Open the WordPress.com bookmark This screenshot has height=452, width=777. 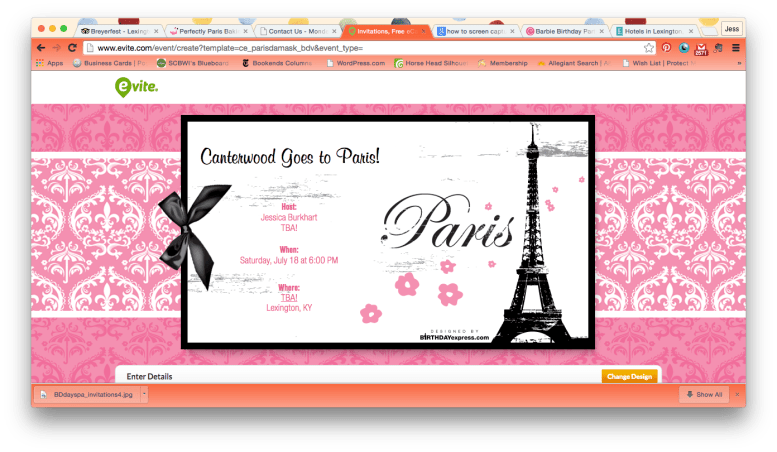tap(356, 63)
